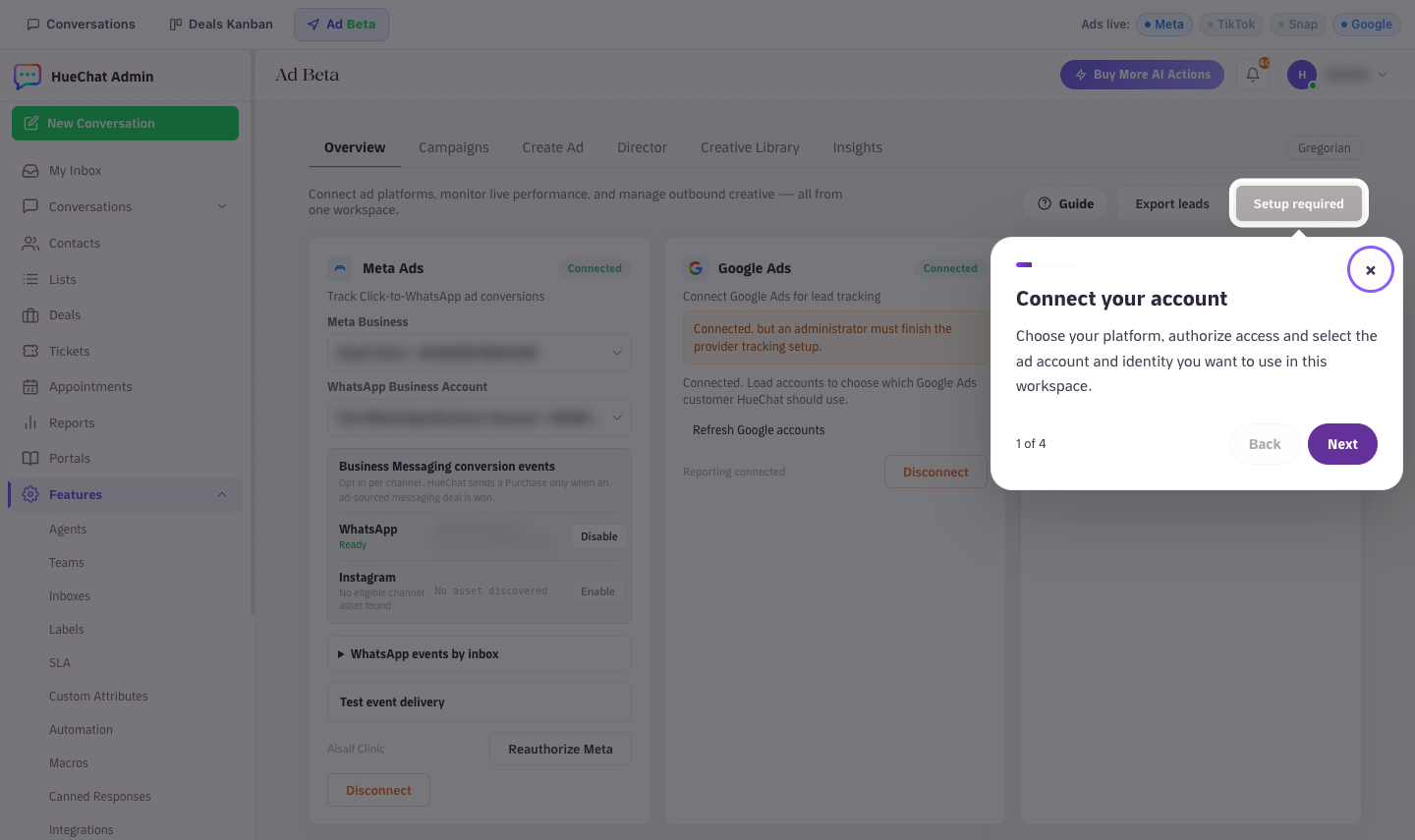Open My Inbox from the sidebar
This screenshot has width=1415, height=840.
coord(125,171)
